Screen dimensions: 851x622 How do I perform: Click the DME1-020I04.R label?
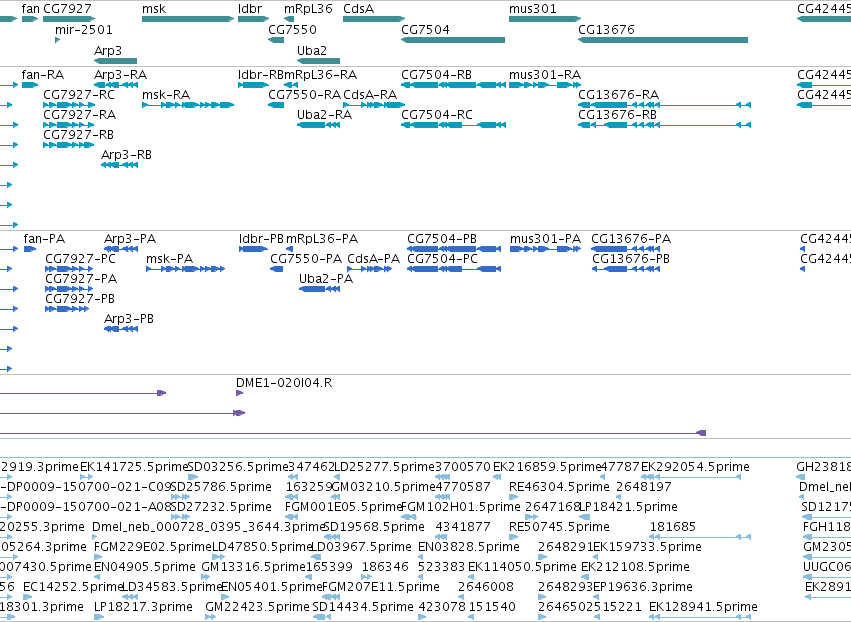pos(284,383)
